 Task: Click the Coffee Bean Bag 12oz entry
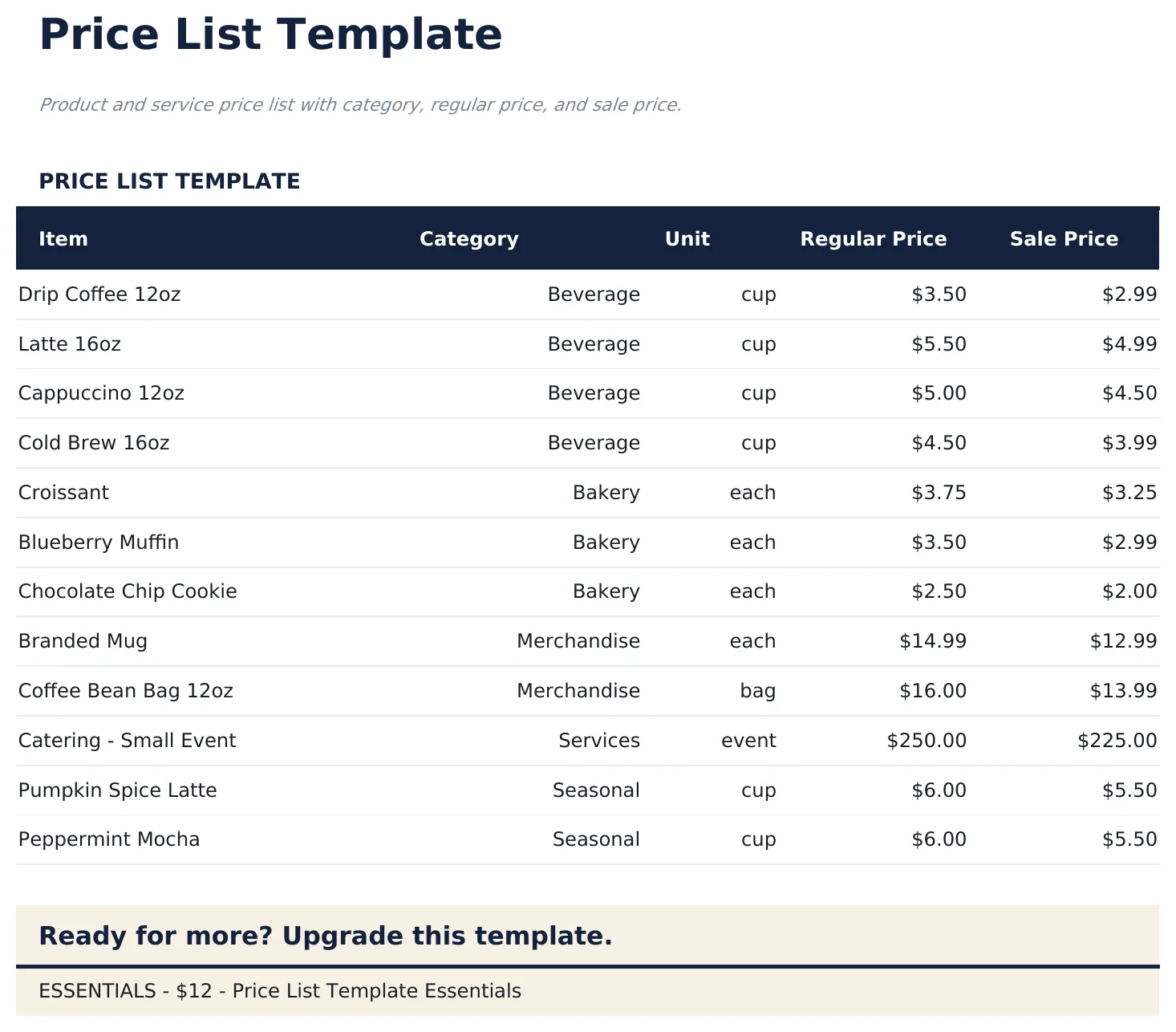126,690
